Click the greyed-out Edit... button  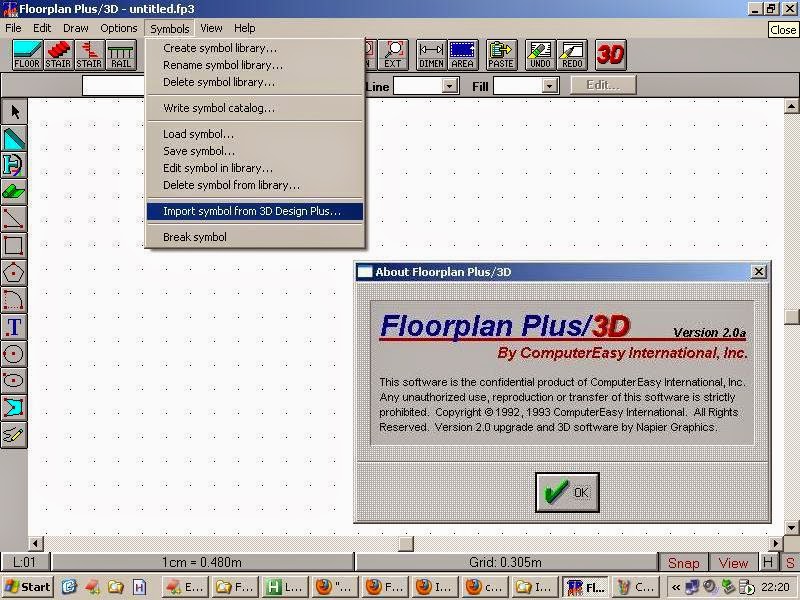604,85
